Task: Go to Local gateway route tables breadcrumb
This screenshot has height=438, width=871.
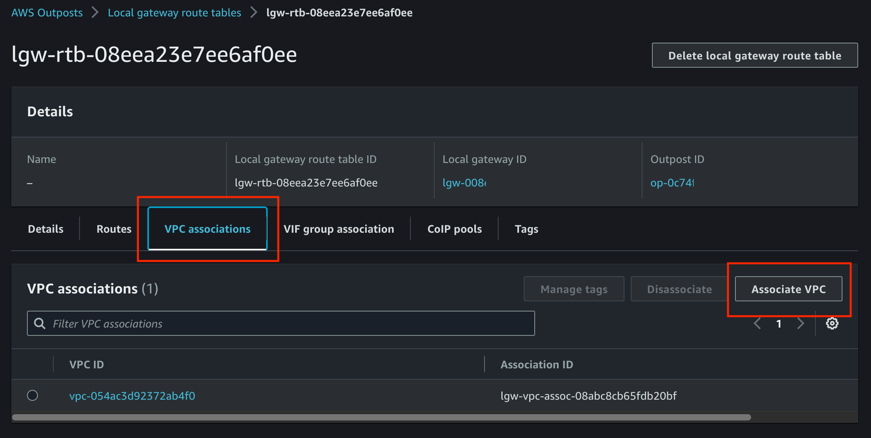Action: pyautogui.click(x=174, y=13)
